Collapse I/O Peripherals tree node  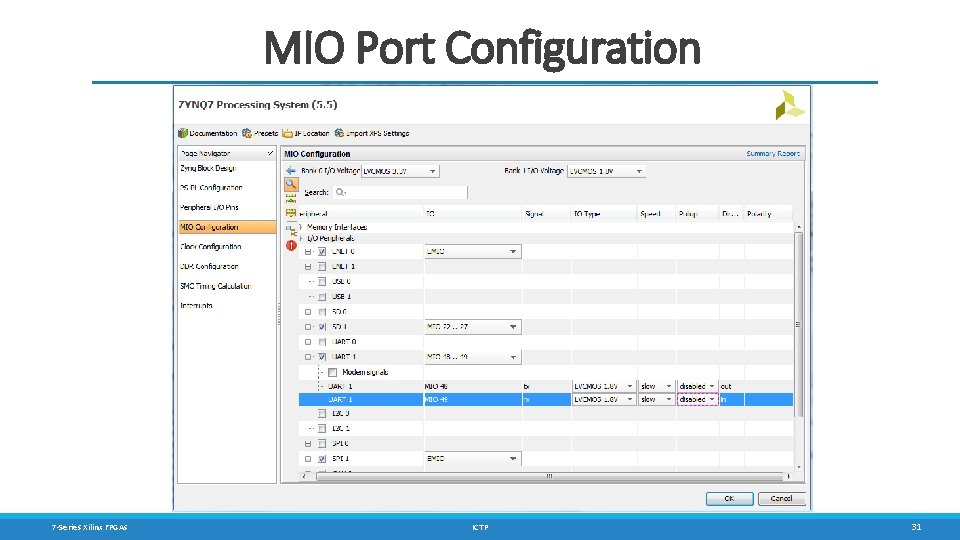(301, 238)
